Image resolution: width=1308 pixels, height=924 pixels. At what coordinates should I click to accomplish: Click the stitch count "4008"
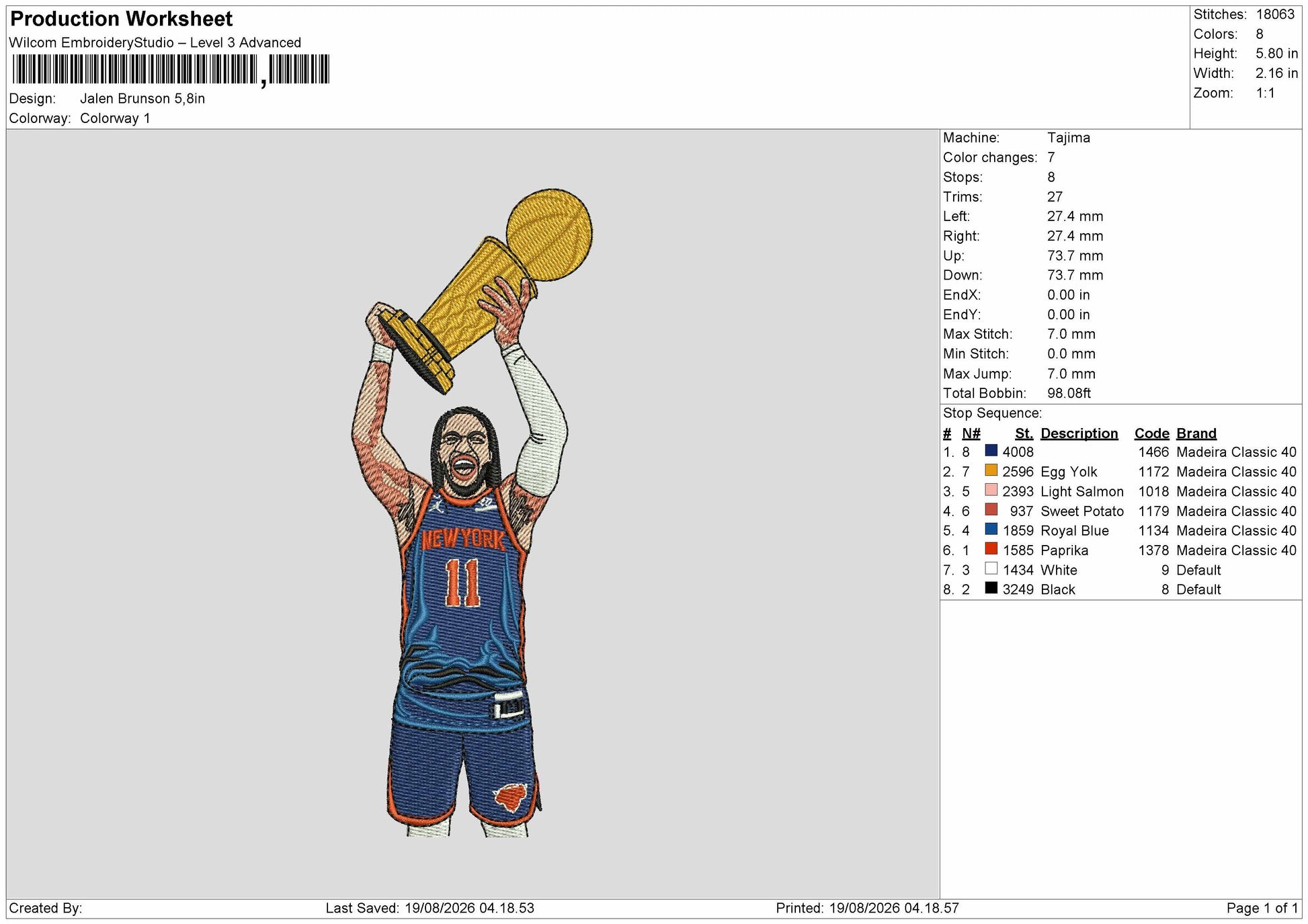coord(1018,452)
